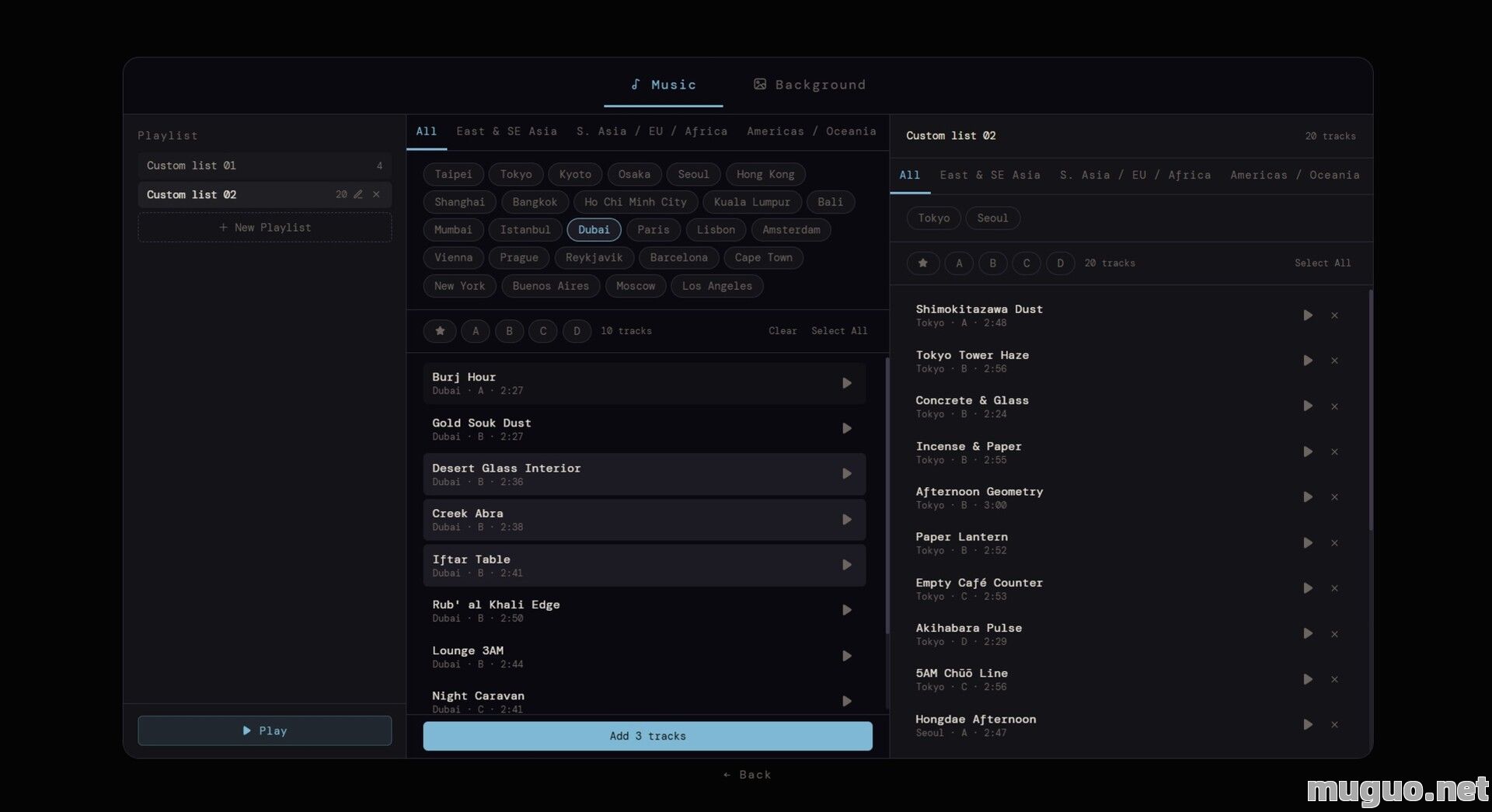Toggle grade D filter in library
Image resolution: width=1492 pixels, height=812 pixels.
(577, 331)
